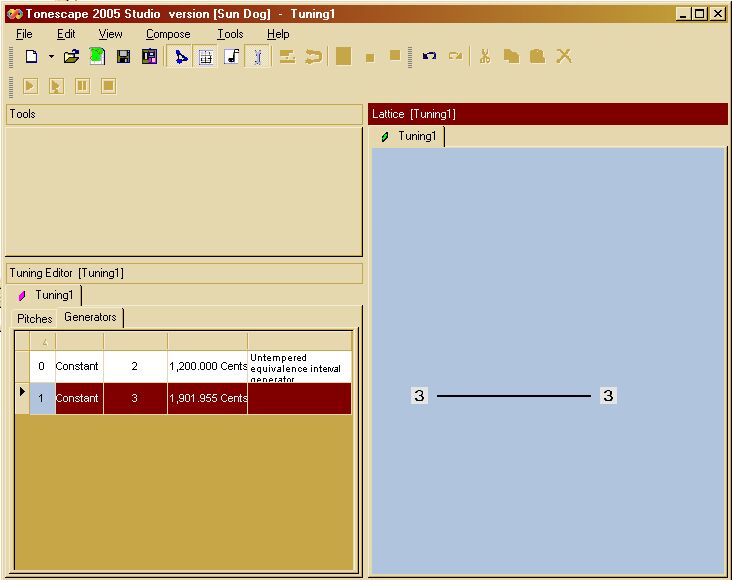Click the Pause playback button
The width and height of the screenshot is (732, 580).
pyautogui.click(x=83, y=86)
